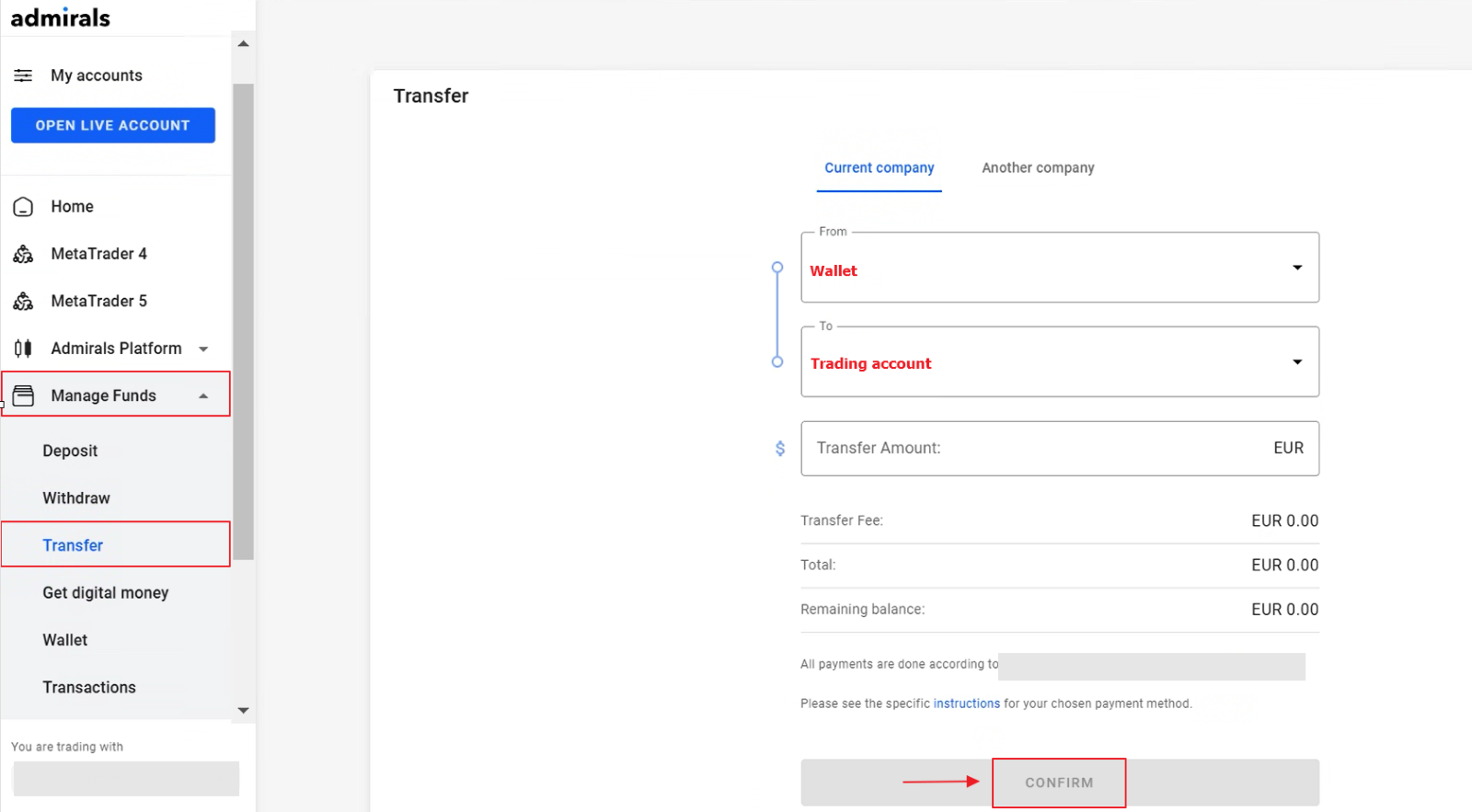Switch to Another company tab

coord(1038,168)
